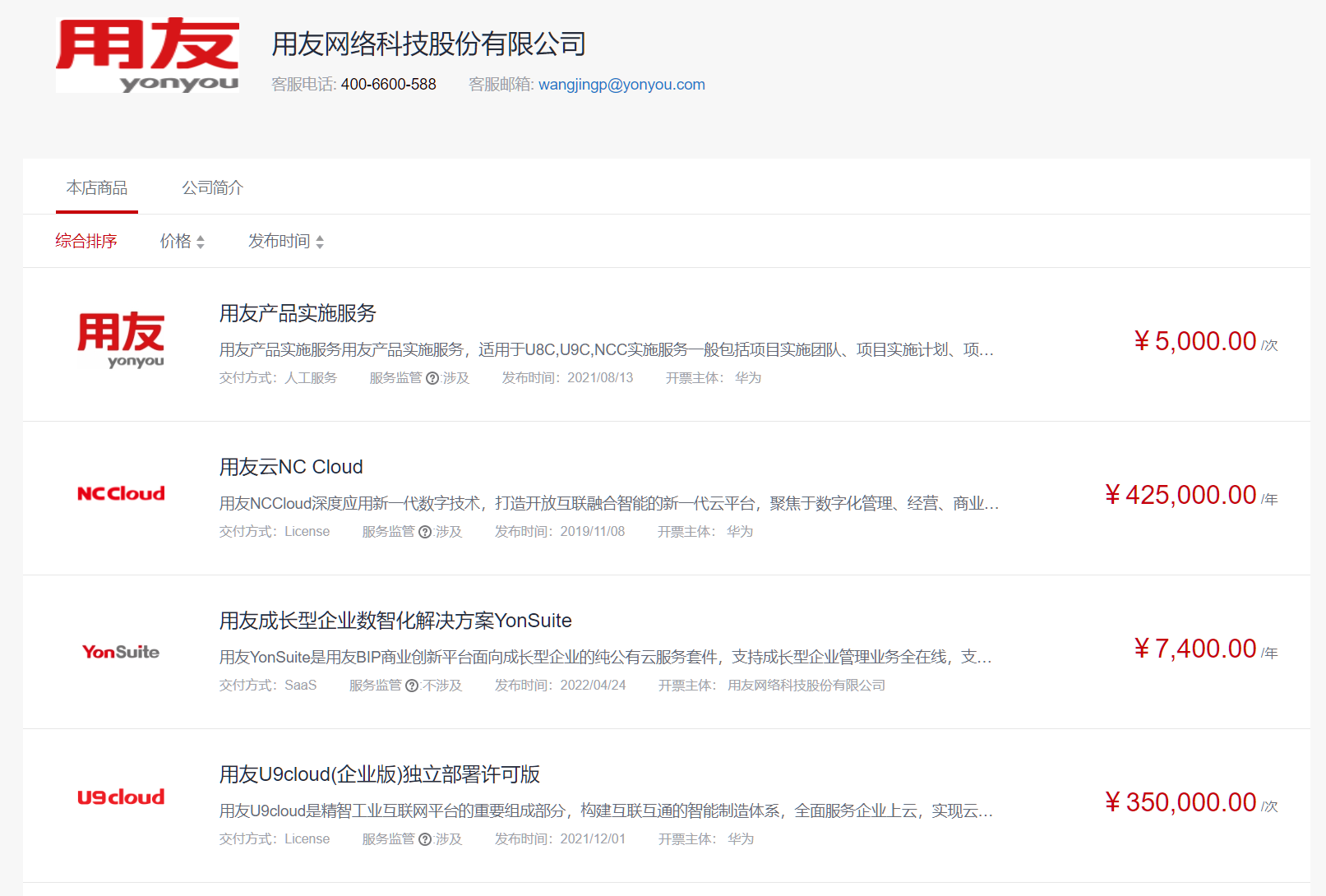1326x896 pixels.
Task: Open 用友U9cloud(企业版)独立部署许可版 product
Action: [x=380, y=774]
